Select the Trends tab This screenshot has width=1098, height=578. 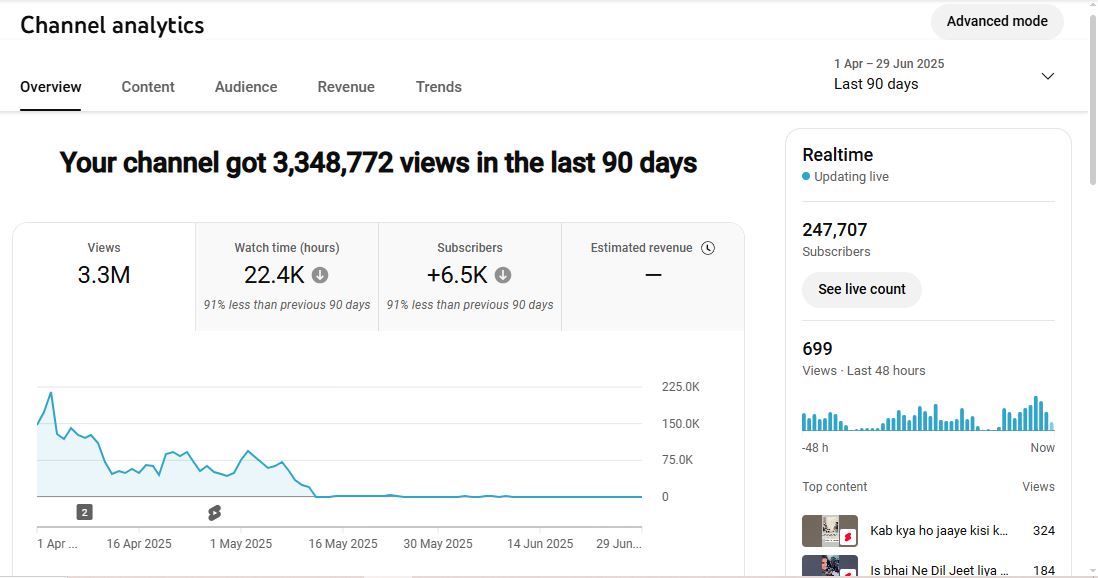point(439,87)
